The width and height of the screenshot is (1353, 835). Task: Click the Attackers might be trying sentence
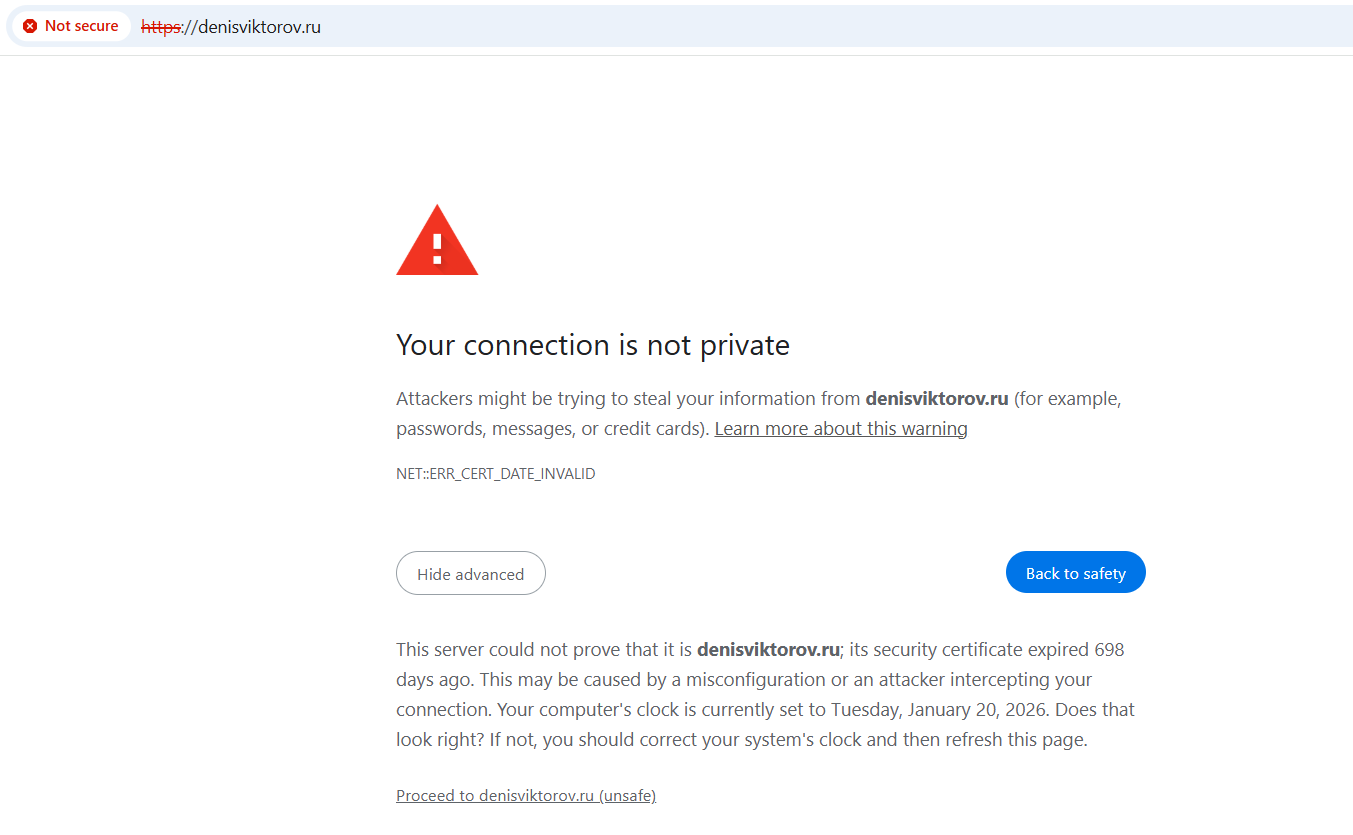pyautogui.click(x=600, y=399)
